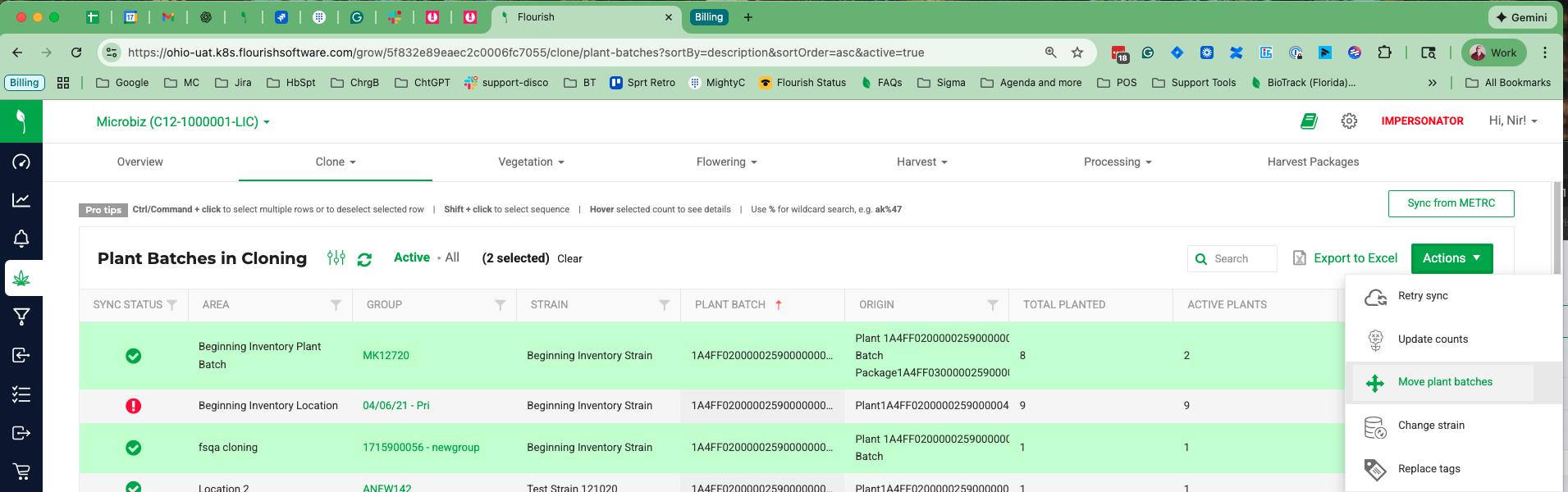
Task: Go to the Harvest Packages tab
Action: coord(1312,162)
